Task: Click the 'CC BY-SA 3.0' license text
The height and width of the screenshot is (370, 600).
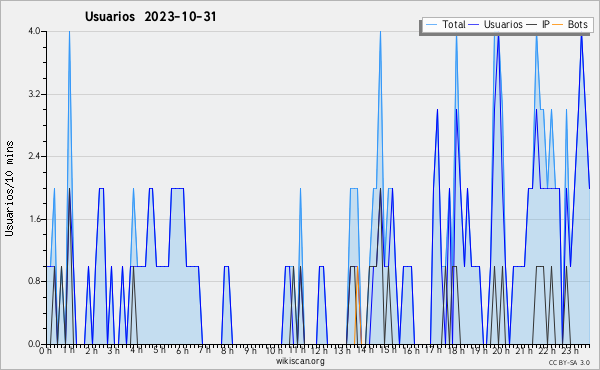Action: pos(569,363)
